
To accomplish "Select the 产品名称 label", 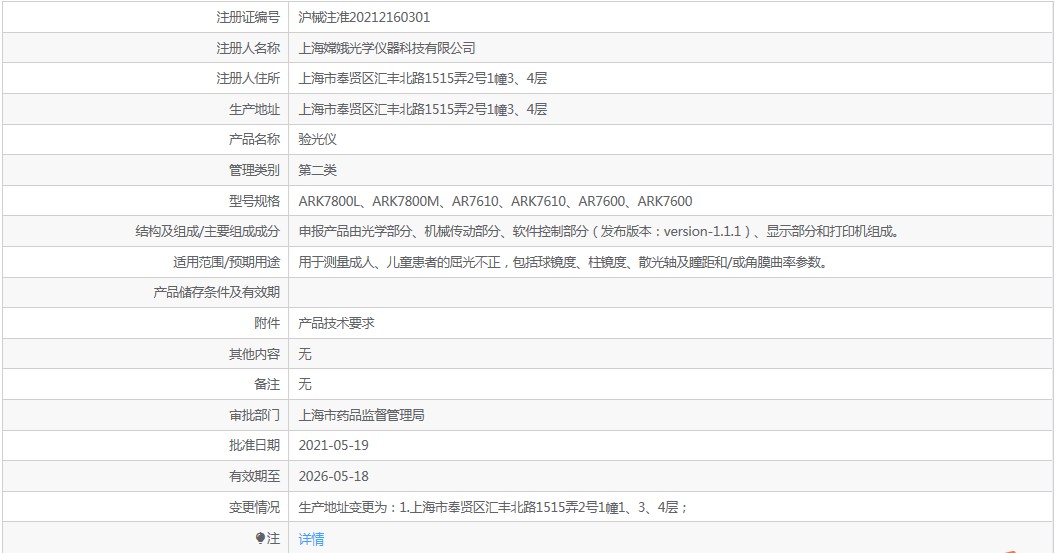I will [255, 139].
